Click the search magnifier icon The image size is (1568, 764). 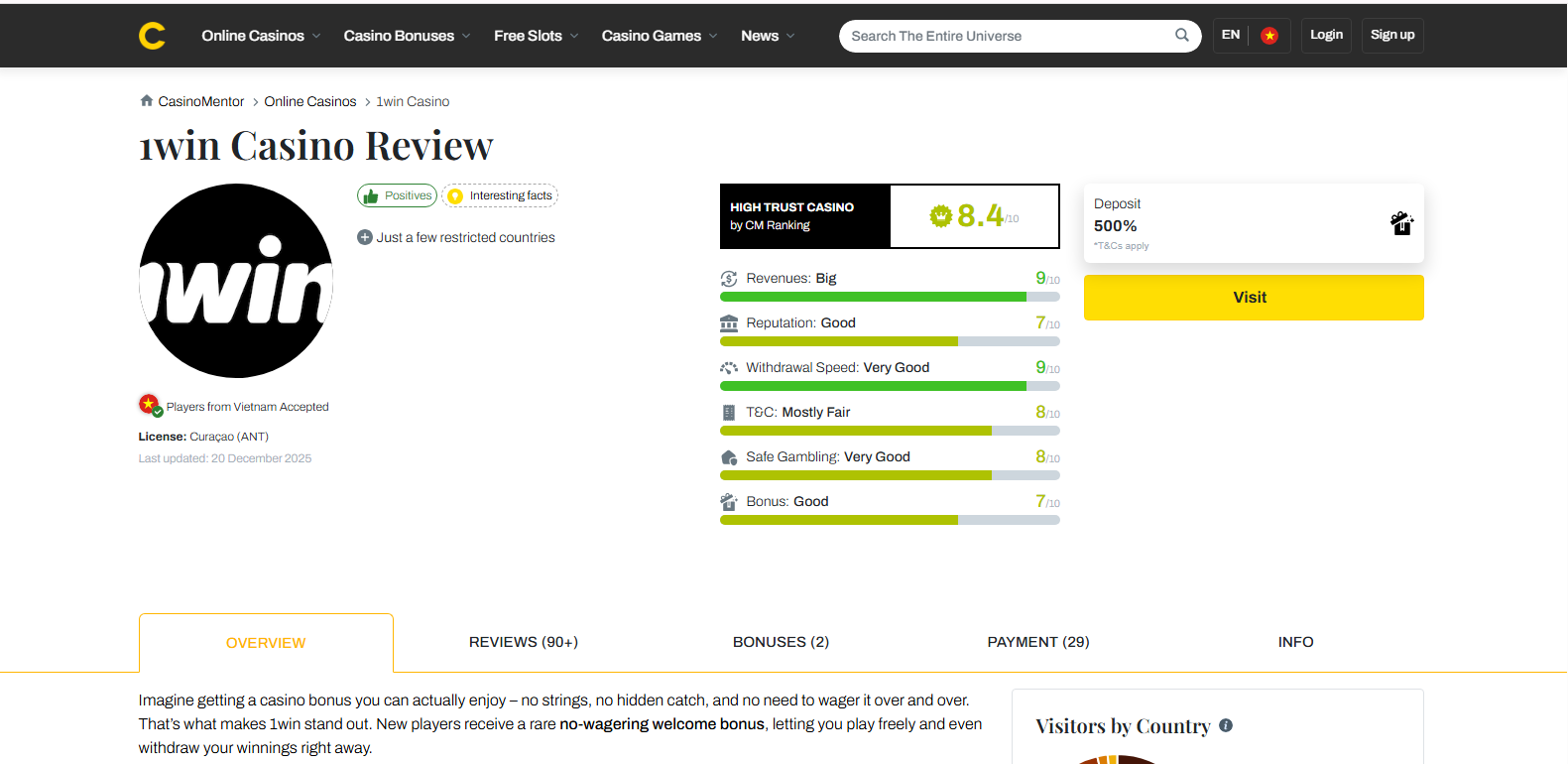coord(1181,35)
